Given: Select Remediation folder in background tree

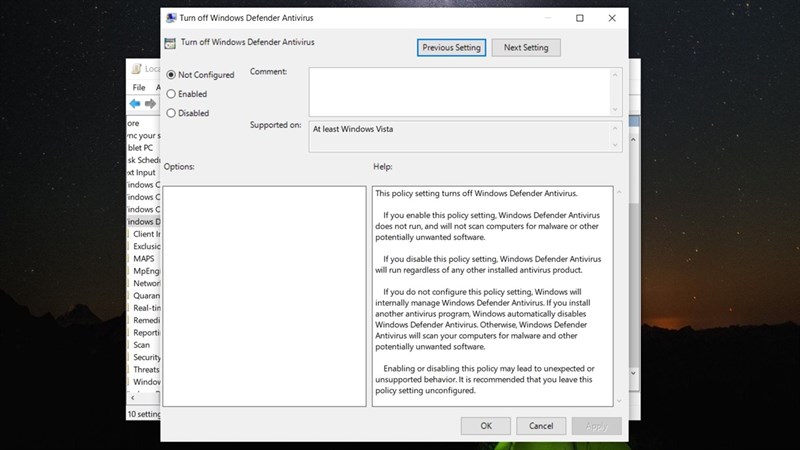Looking at the screenshot, I should [x=146, y=320].
